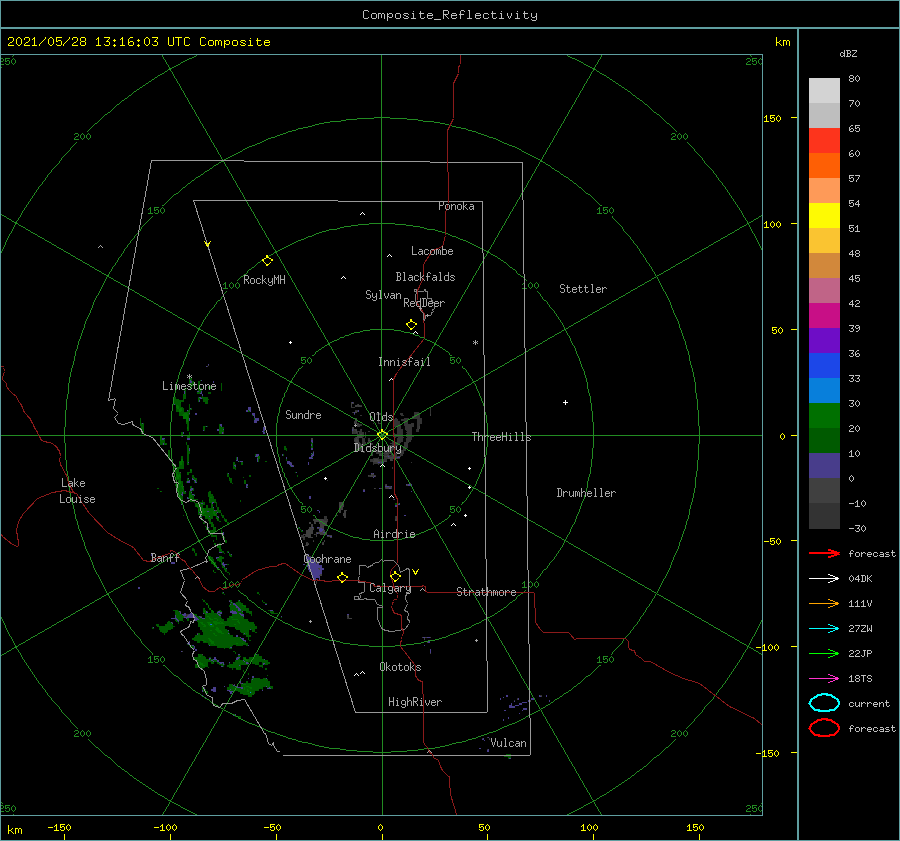This screenshot has width=900, height=841.
Task: Click the blue 33–36 dBZ swatch
Action: coord(824,365)
